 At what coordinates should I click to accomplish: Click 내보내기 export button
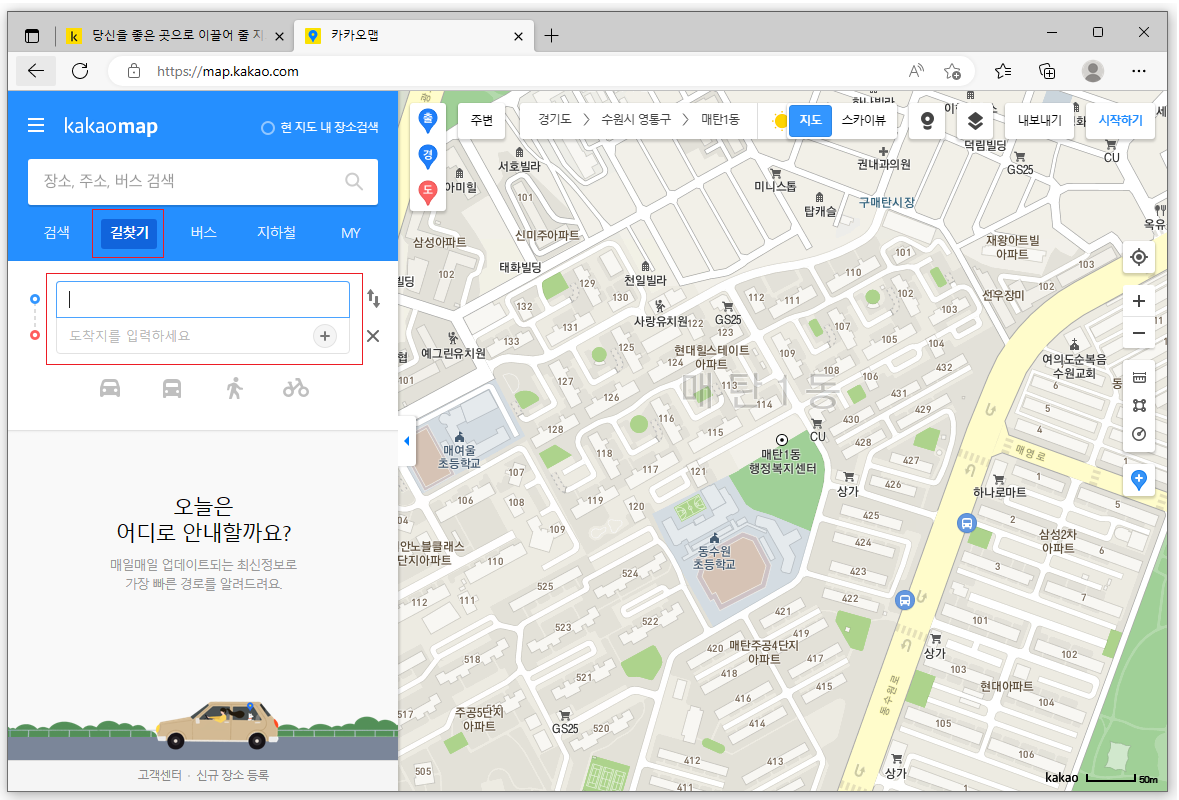click(1040, 120)
